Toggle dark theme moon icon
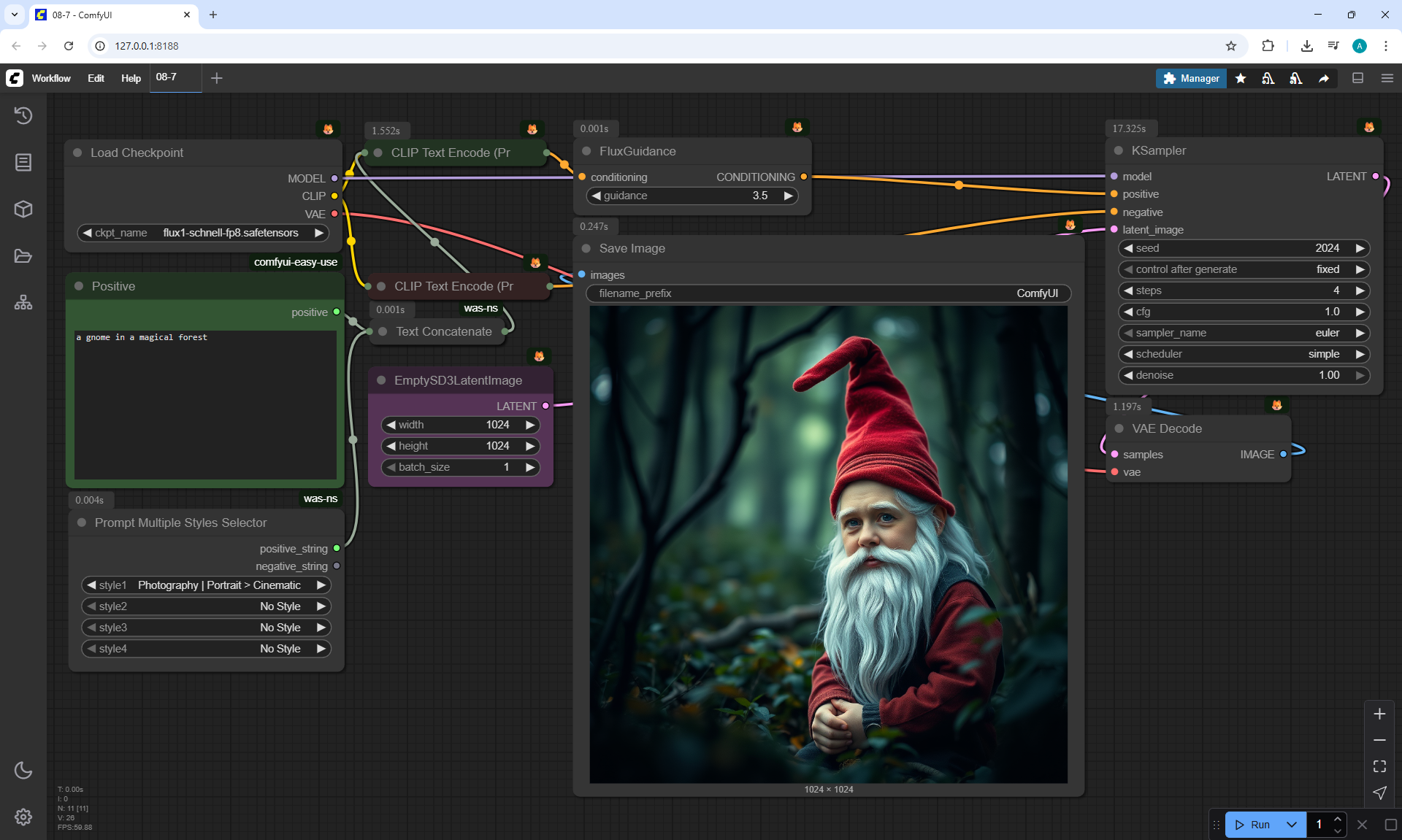 [23, 770]
